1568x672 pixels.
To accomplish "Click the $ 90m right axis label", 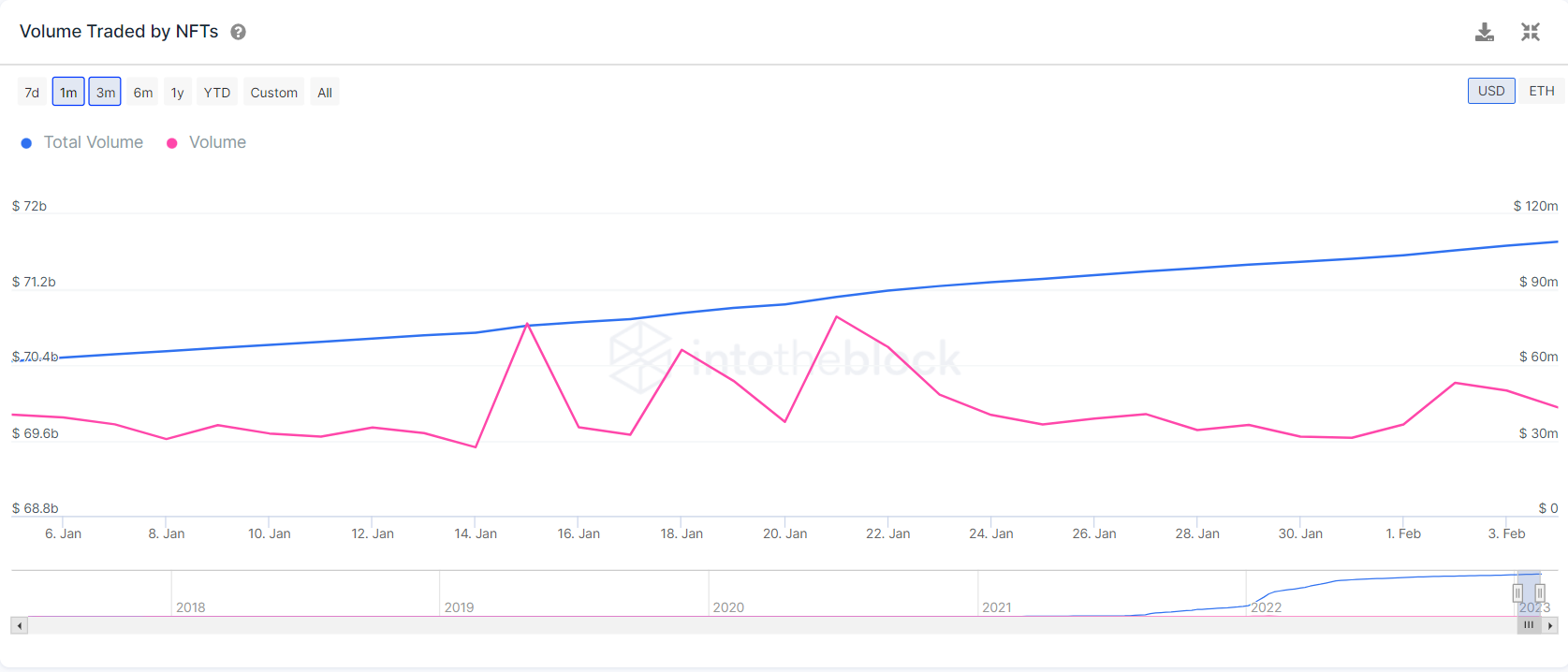I will coord(1539,282).
